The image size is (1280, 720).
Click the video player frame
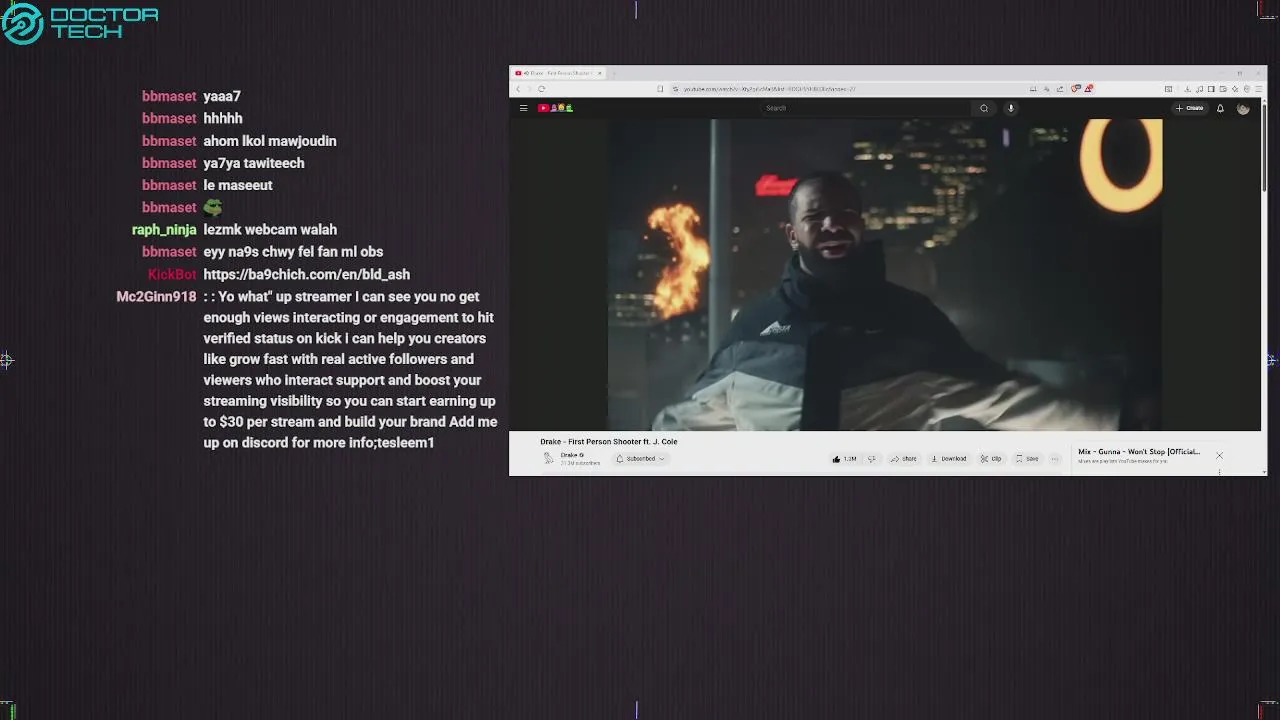click(x=885, y=275)
